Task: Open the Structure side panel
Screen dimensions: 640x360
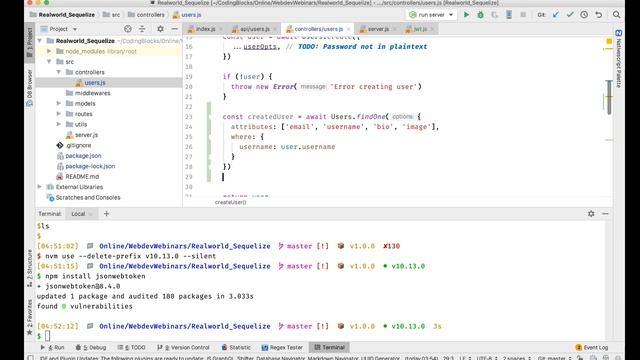Action: tap(30, 268)
